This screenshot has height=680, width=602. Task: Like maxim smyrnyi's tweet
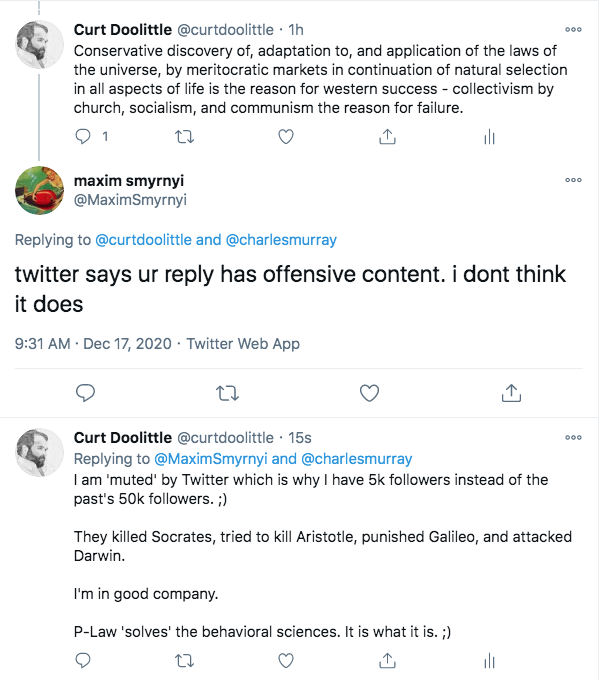tap(369, 391)
